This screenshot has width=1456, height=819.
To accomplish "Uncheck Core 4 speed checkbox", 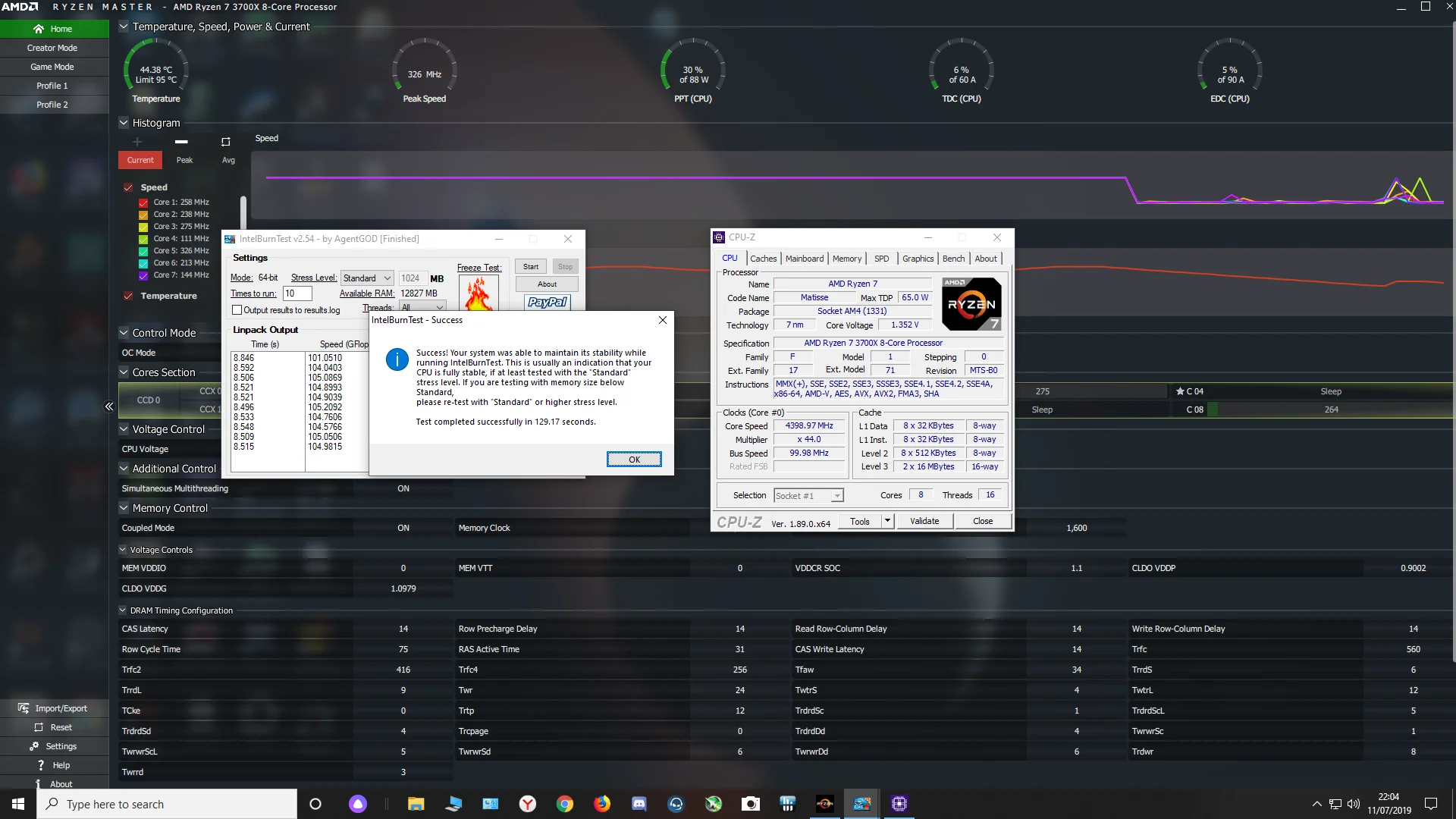I will 143,239.
